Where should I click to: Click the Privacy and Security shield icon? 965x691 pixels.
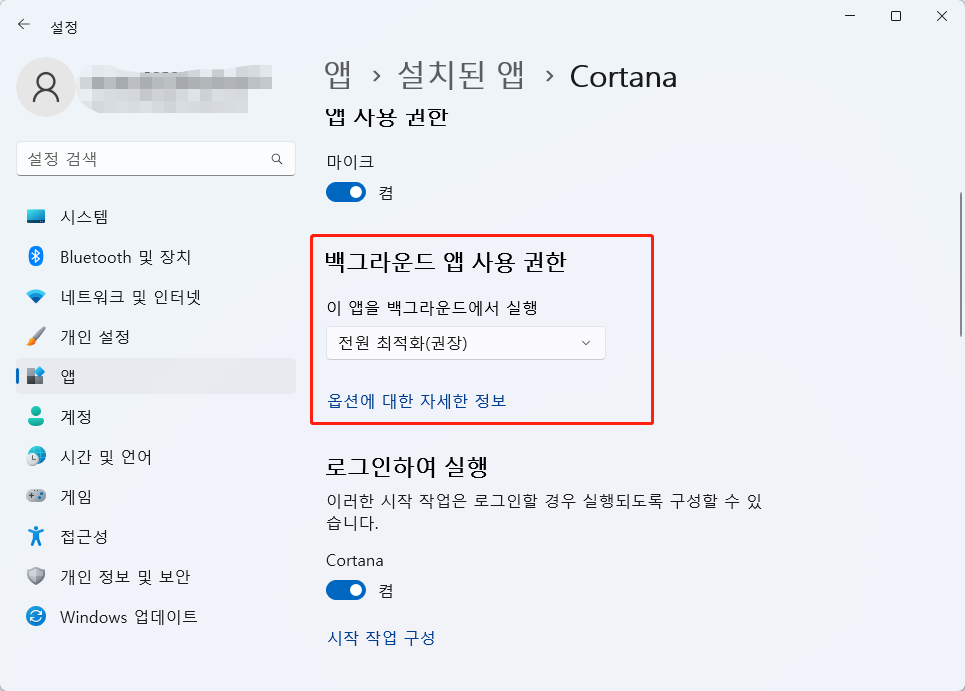36,577
